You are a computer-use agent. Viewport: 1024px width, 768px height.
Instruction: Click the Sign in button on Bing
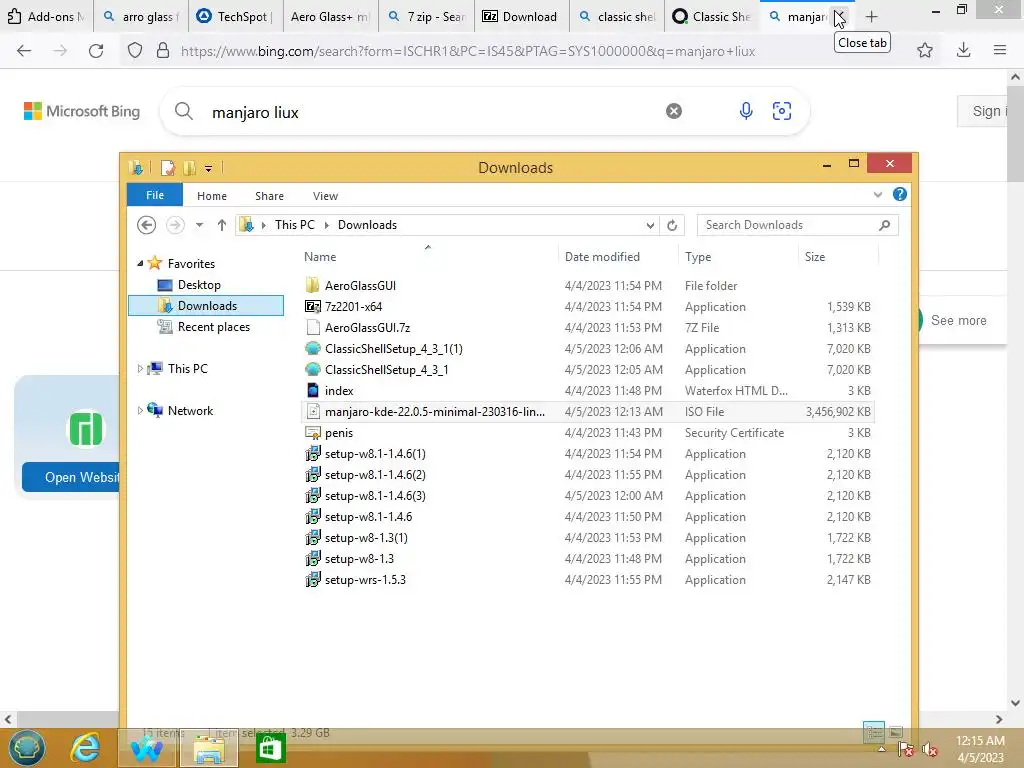pos(984,112)
